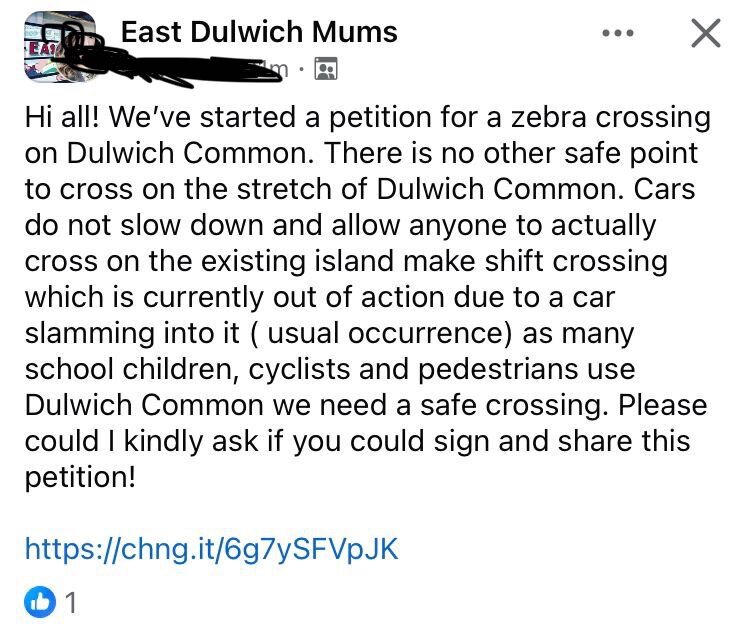
Task: Close the post with the X button
Action: pyautogui.click(x=706, y=33)
